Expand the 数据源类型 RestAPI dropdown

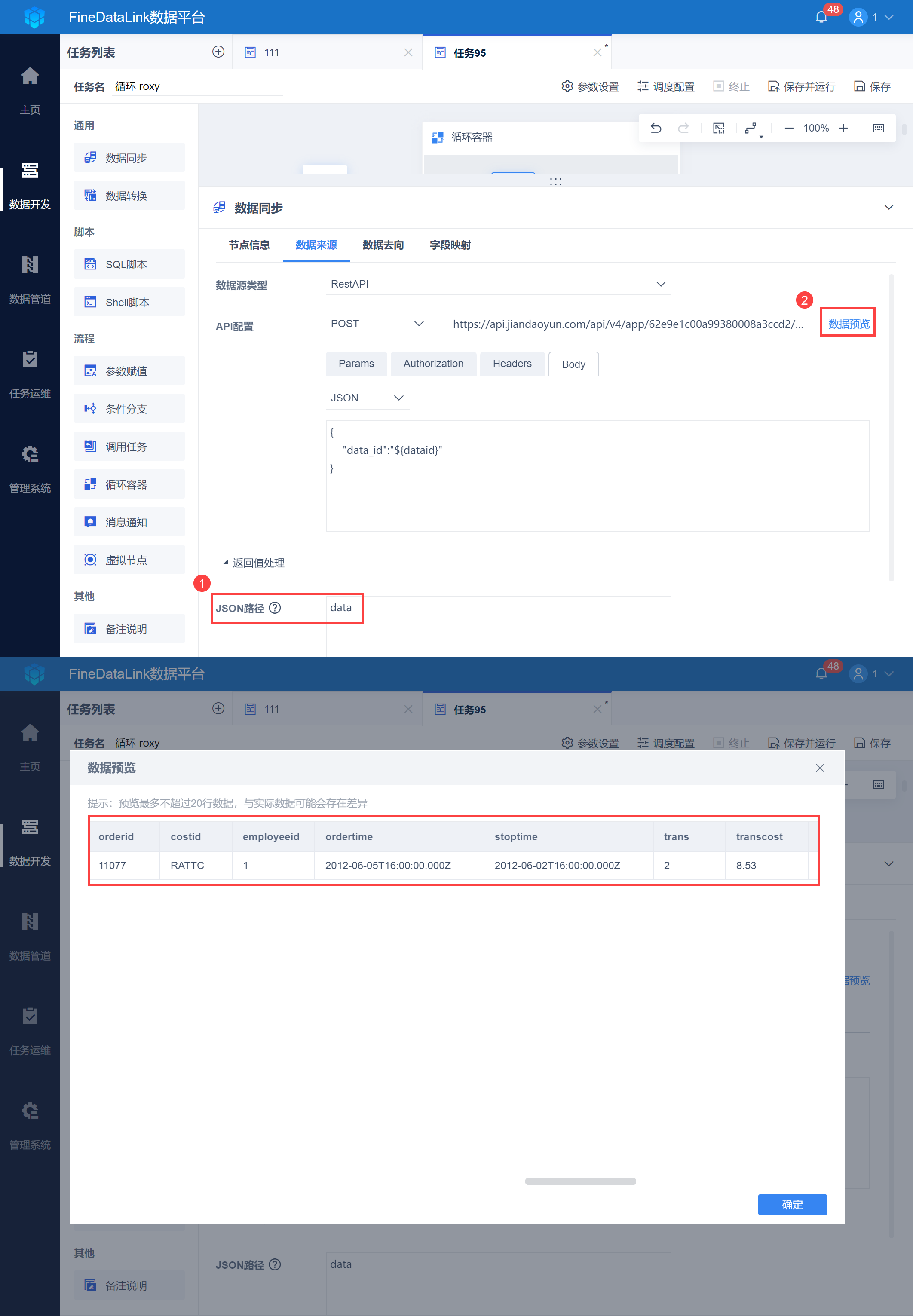pyautogui.click(x=660, y=284)
